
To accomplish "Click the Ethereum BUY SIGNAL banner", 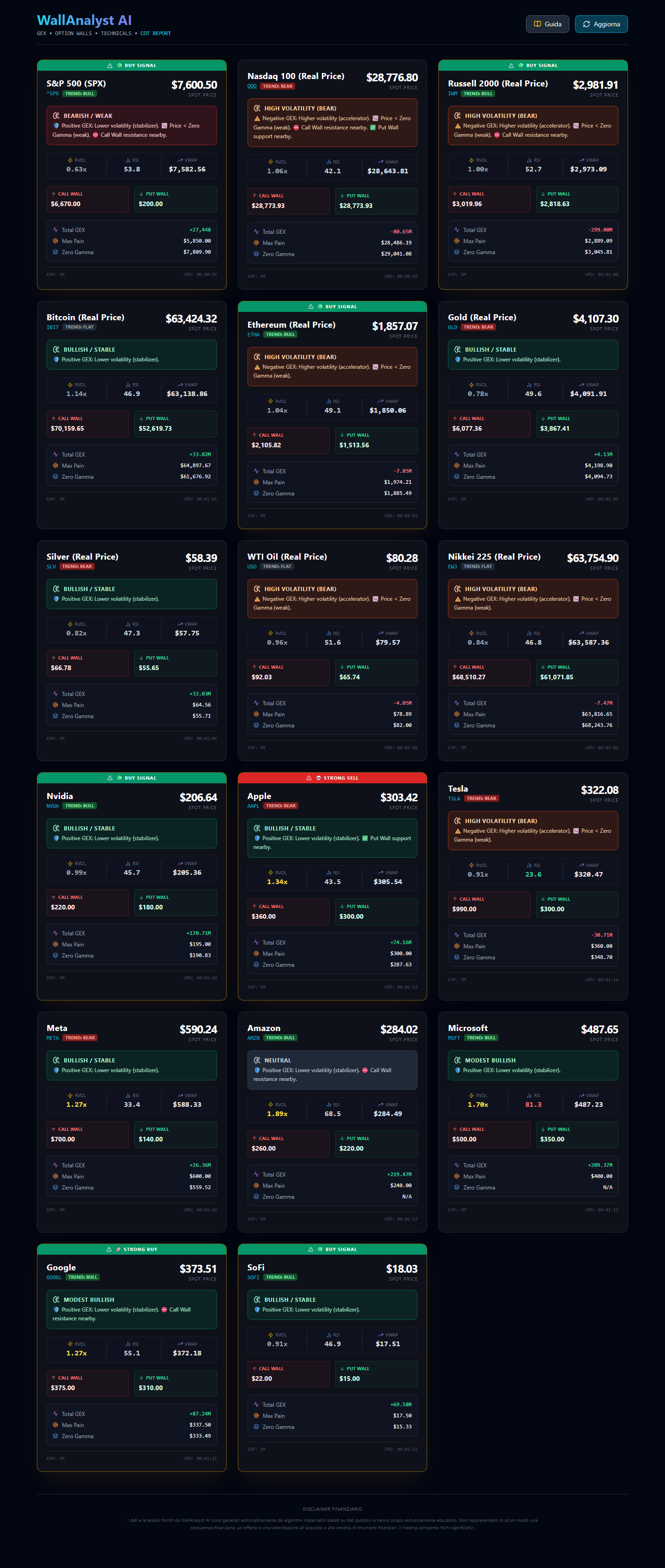I will (x=332, y=307).
